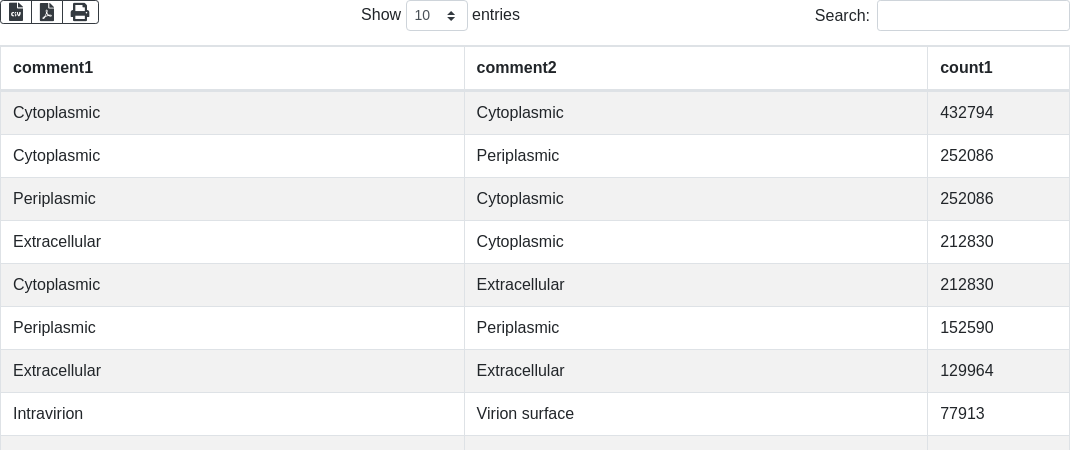The image size is (1070, 450).
Task: Click the Intravirion cell
Action: tap(48, 413)
